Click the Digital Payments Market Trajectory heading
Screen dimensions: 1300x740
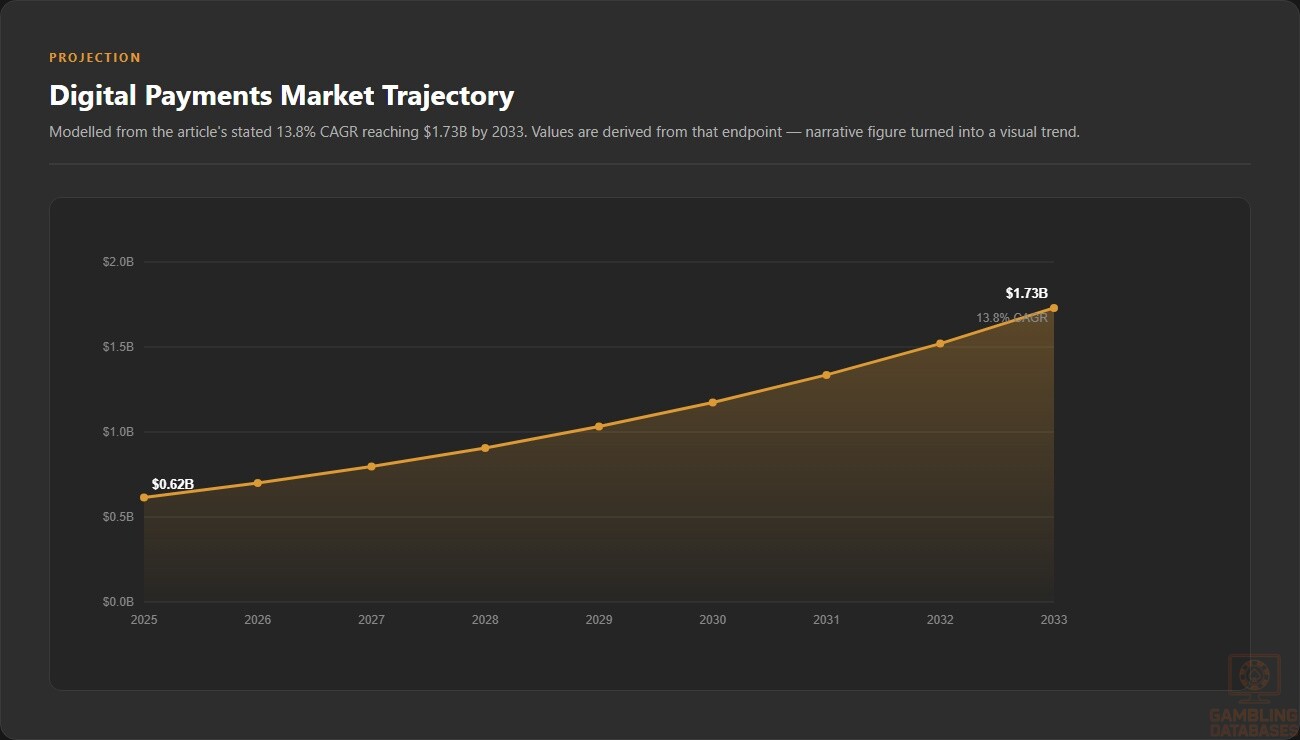282,96
